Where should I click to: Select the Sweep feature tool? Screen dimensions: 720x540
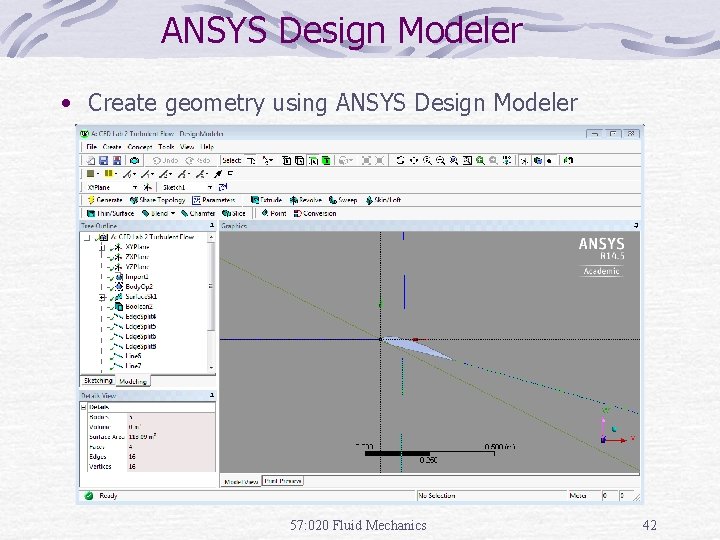[343, 200]
